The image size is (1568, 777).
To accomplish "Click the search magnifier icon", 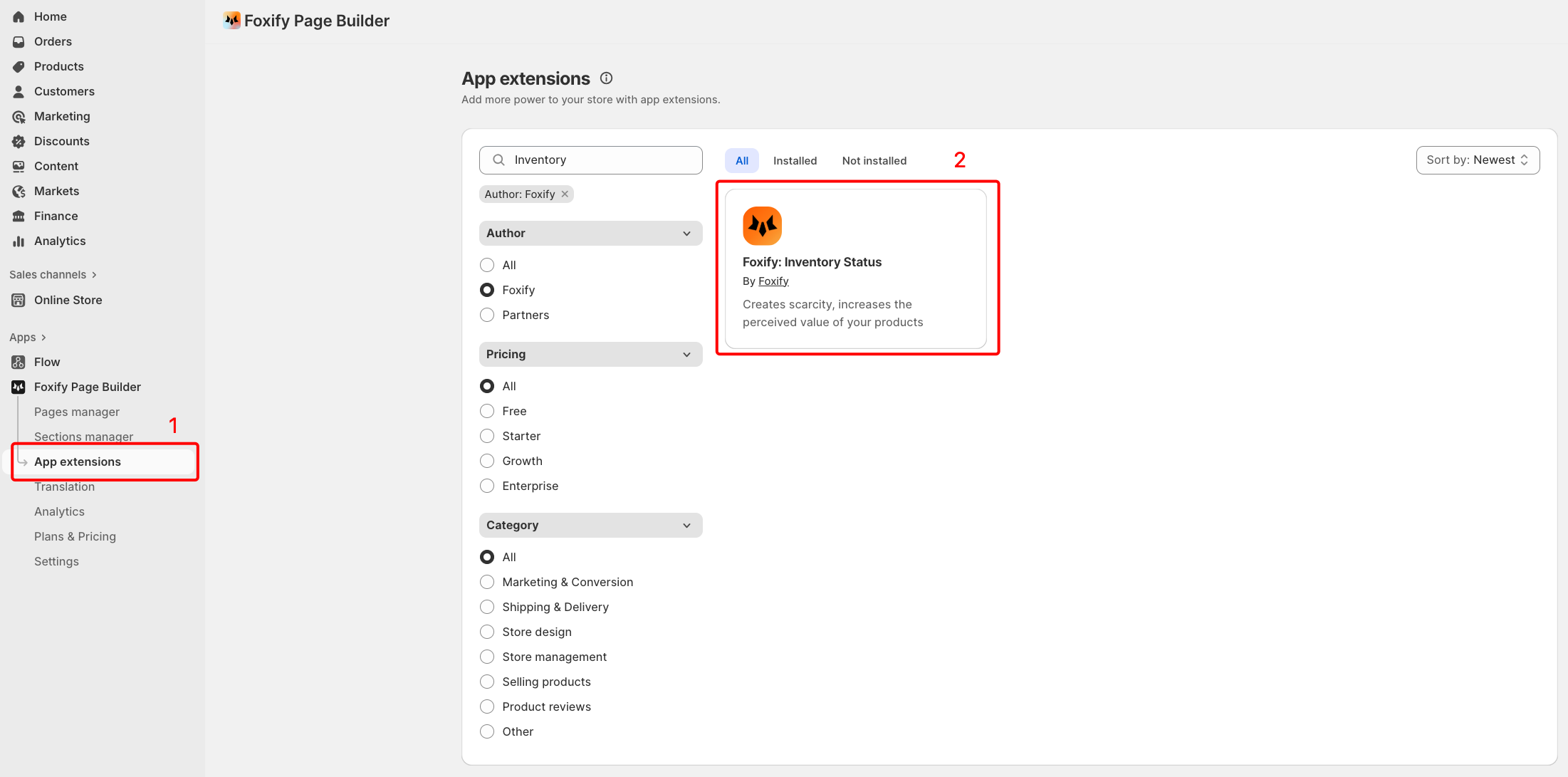I will (x=499, y=160).
